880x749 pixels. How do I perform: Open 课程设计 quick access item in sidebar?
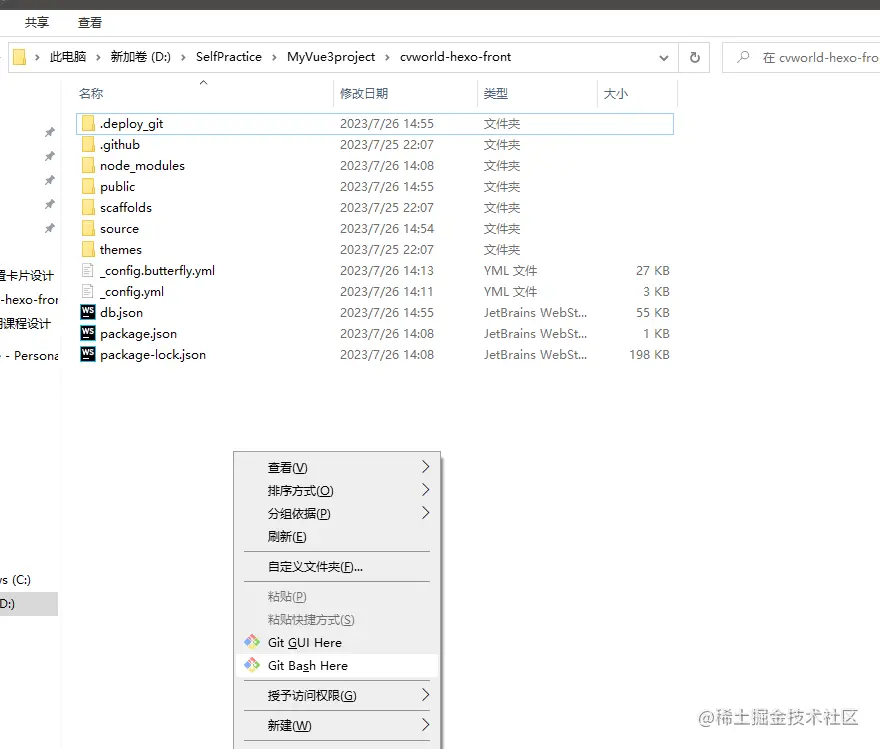pos(25,323)
